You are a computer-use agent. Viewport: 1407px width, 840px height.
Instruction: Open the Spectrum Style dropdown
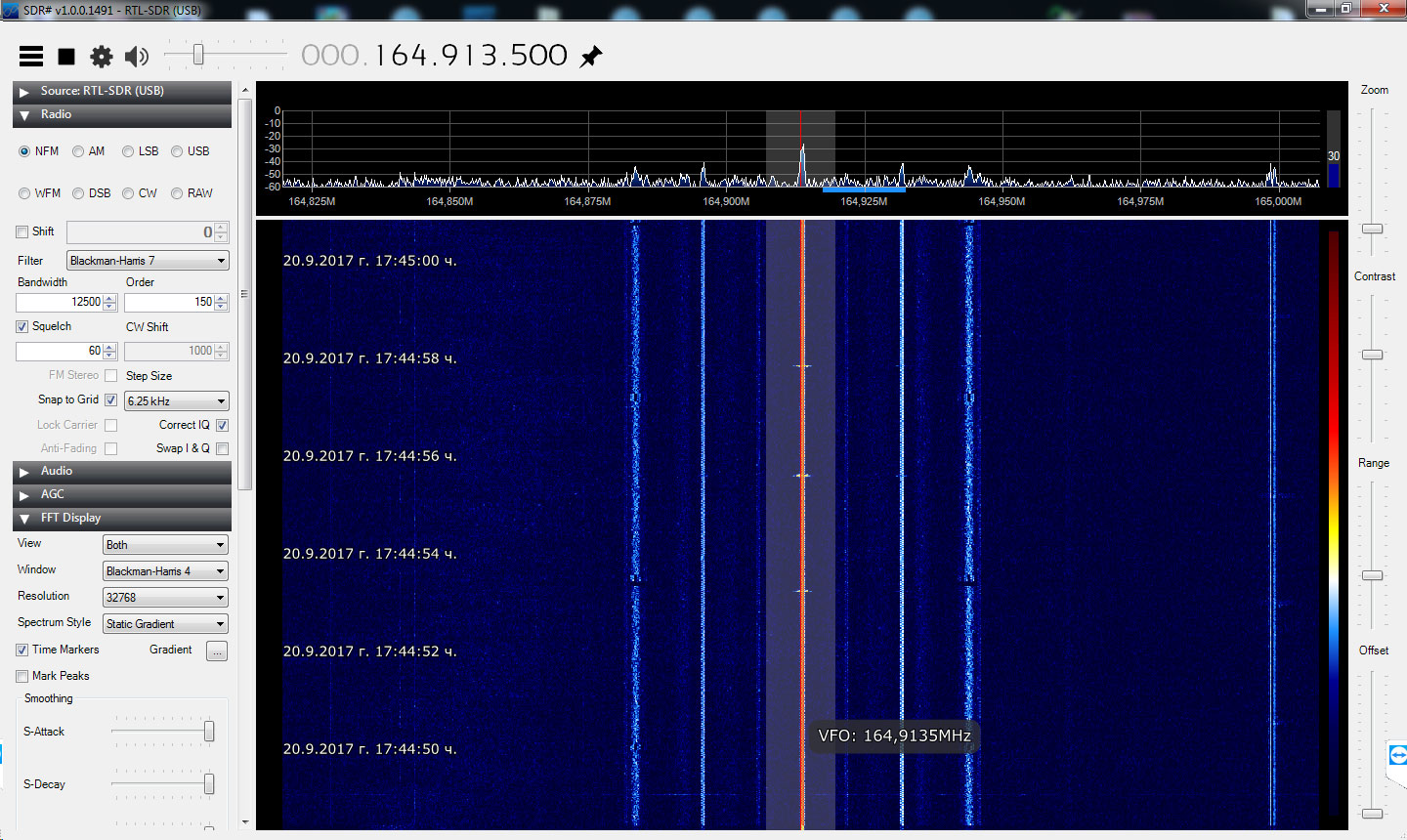pyautogui.click(x=165, y=624)
